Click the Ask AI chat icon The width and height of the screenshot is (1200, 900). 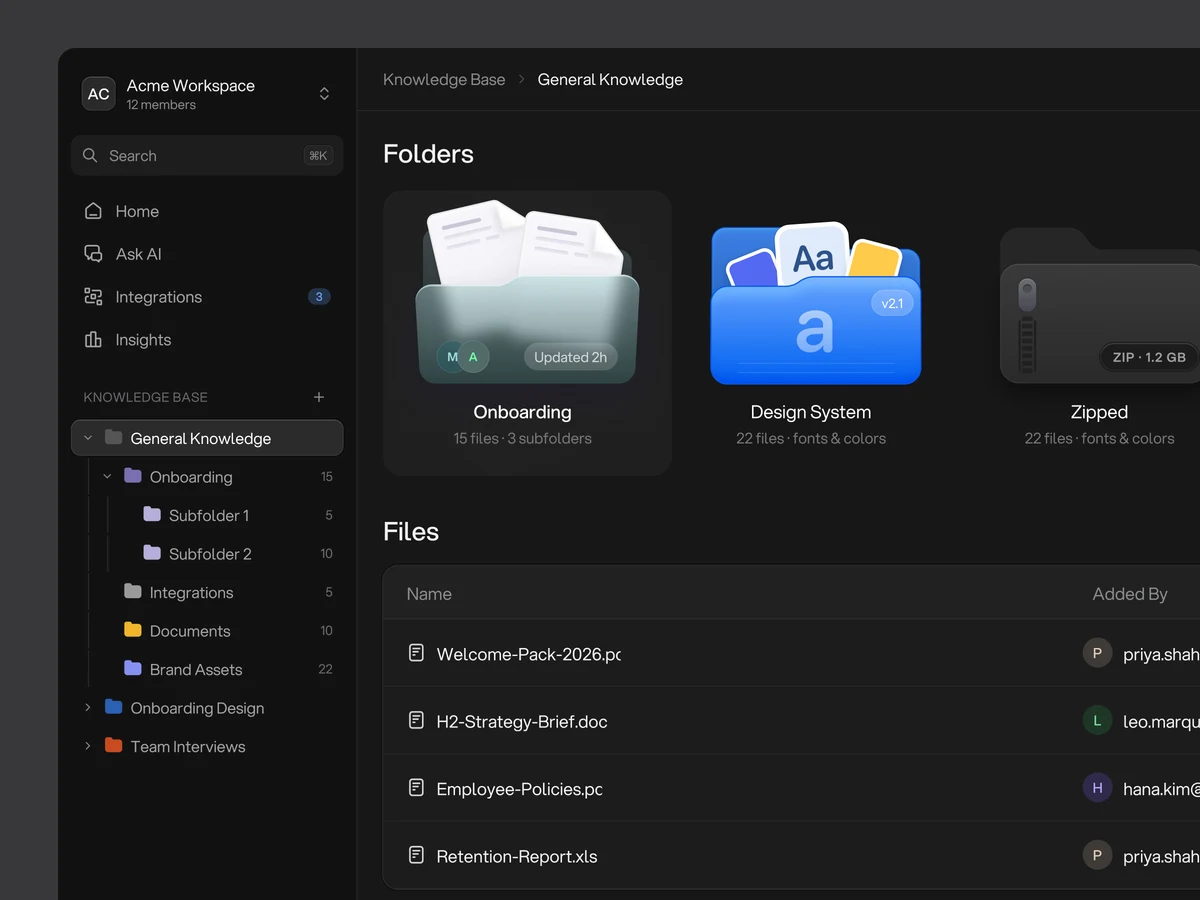93,254
